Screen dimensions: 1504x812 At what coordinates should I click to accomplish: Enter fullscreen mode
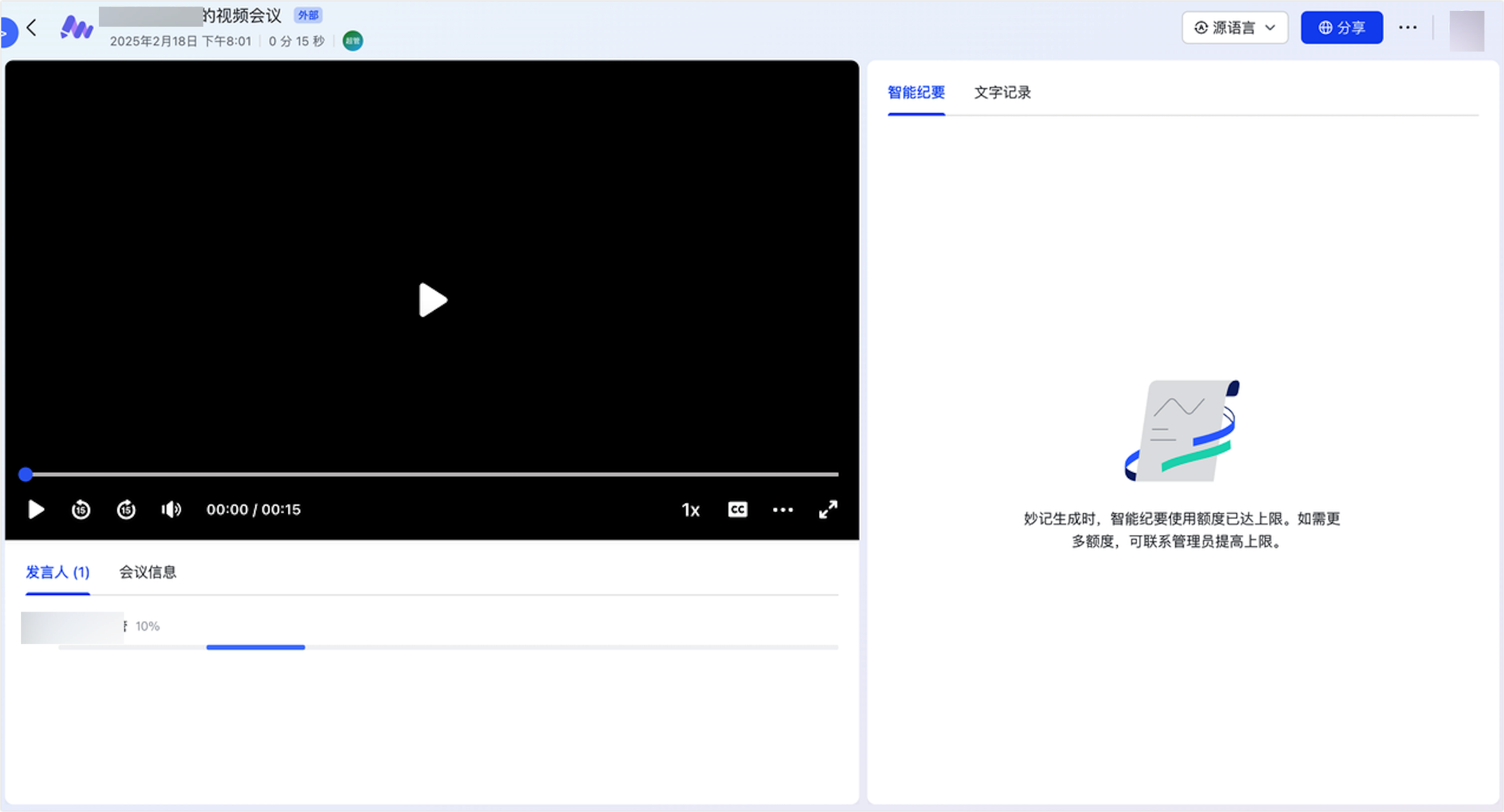point(828,509)
